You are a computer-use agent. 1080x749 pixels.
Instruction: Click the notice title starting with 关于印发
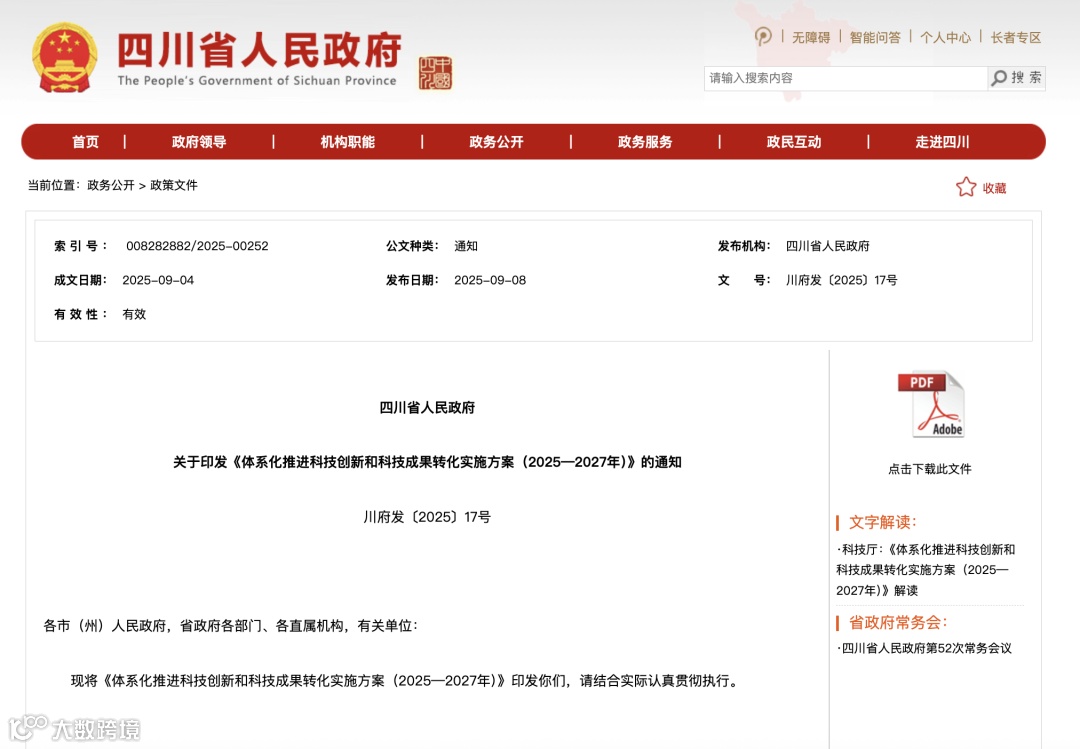[427, 462]
